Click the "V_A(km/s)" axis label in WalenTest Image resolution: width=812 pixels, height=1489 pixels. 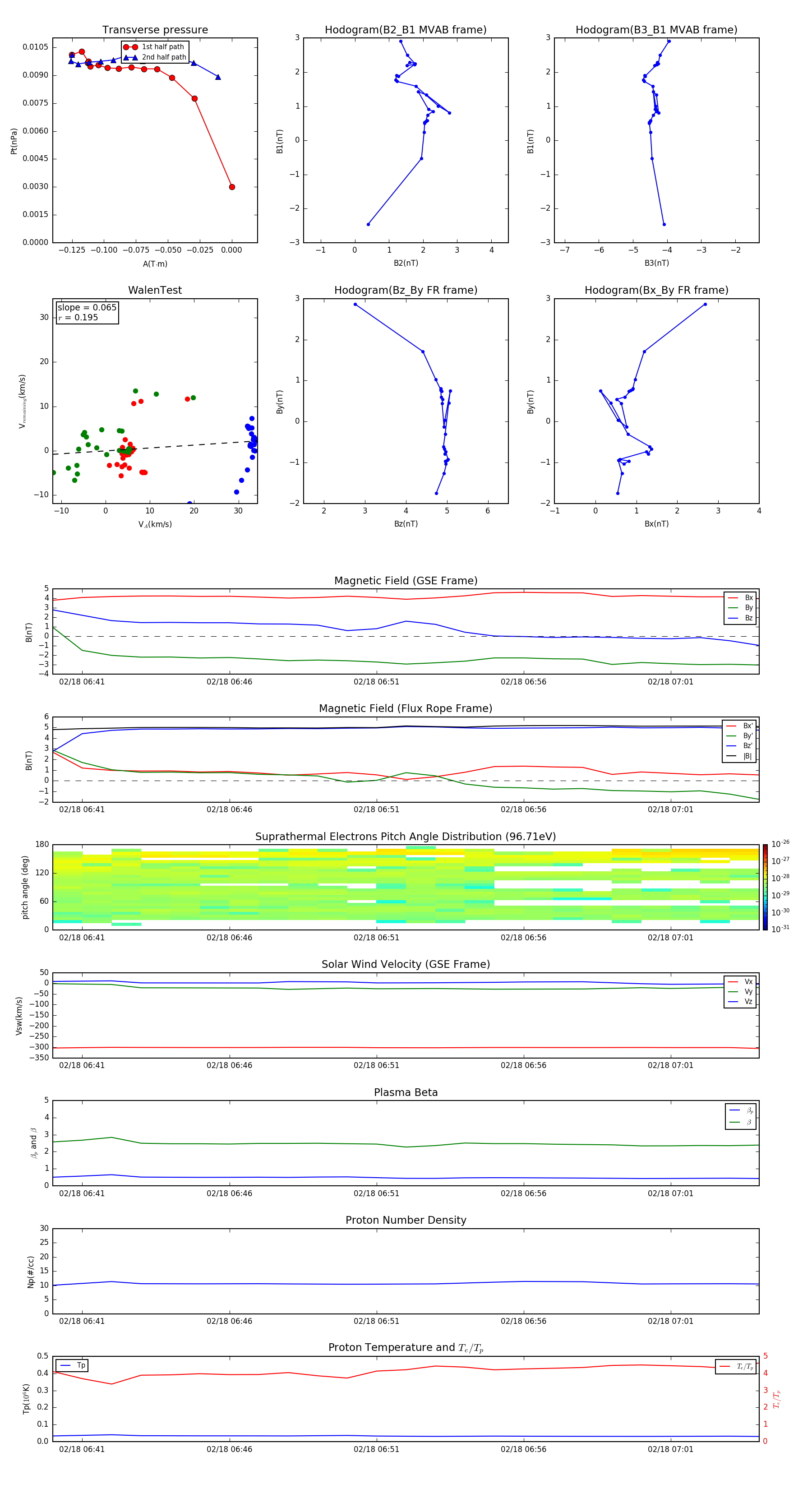pyautogui.click(x=155, y=524)
